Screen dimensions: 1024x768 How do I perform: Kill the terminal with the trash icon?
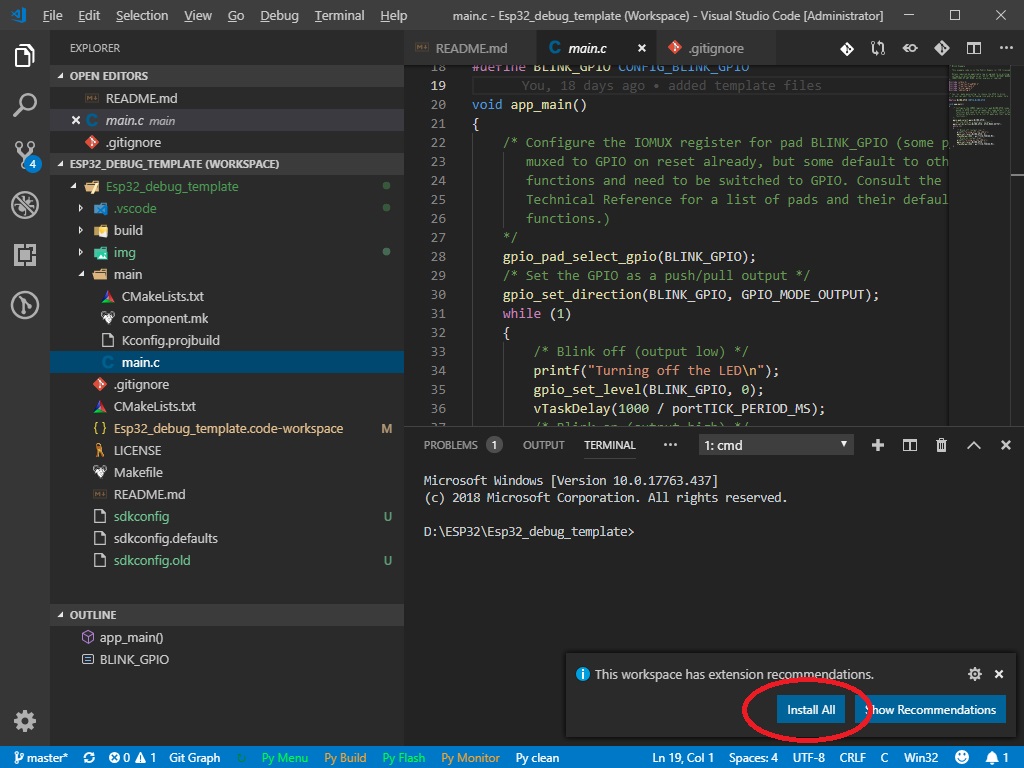941,445
